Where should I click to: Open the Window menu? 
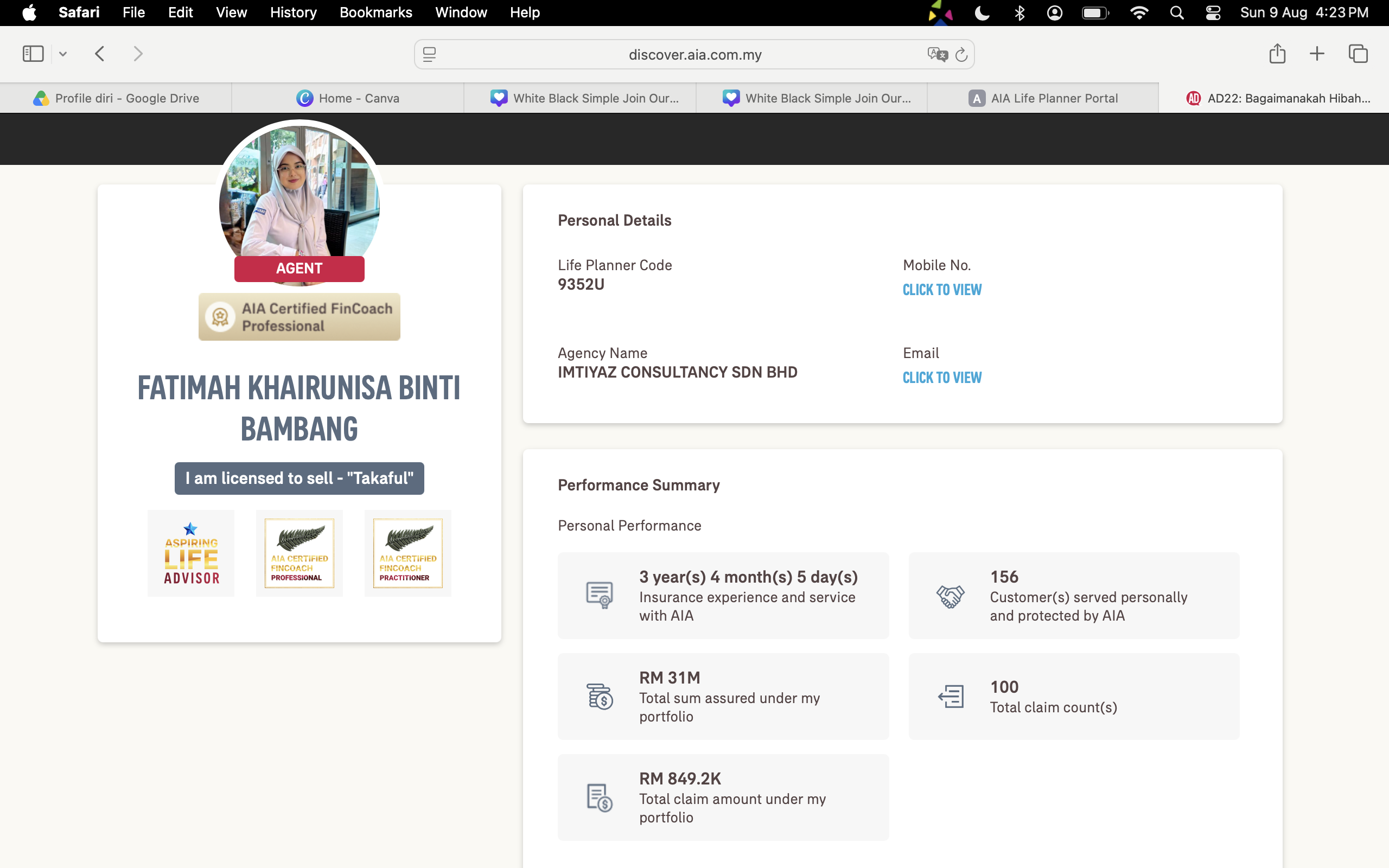[461, 12]
